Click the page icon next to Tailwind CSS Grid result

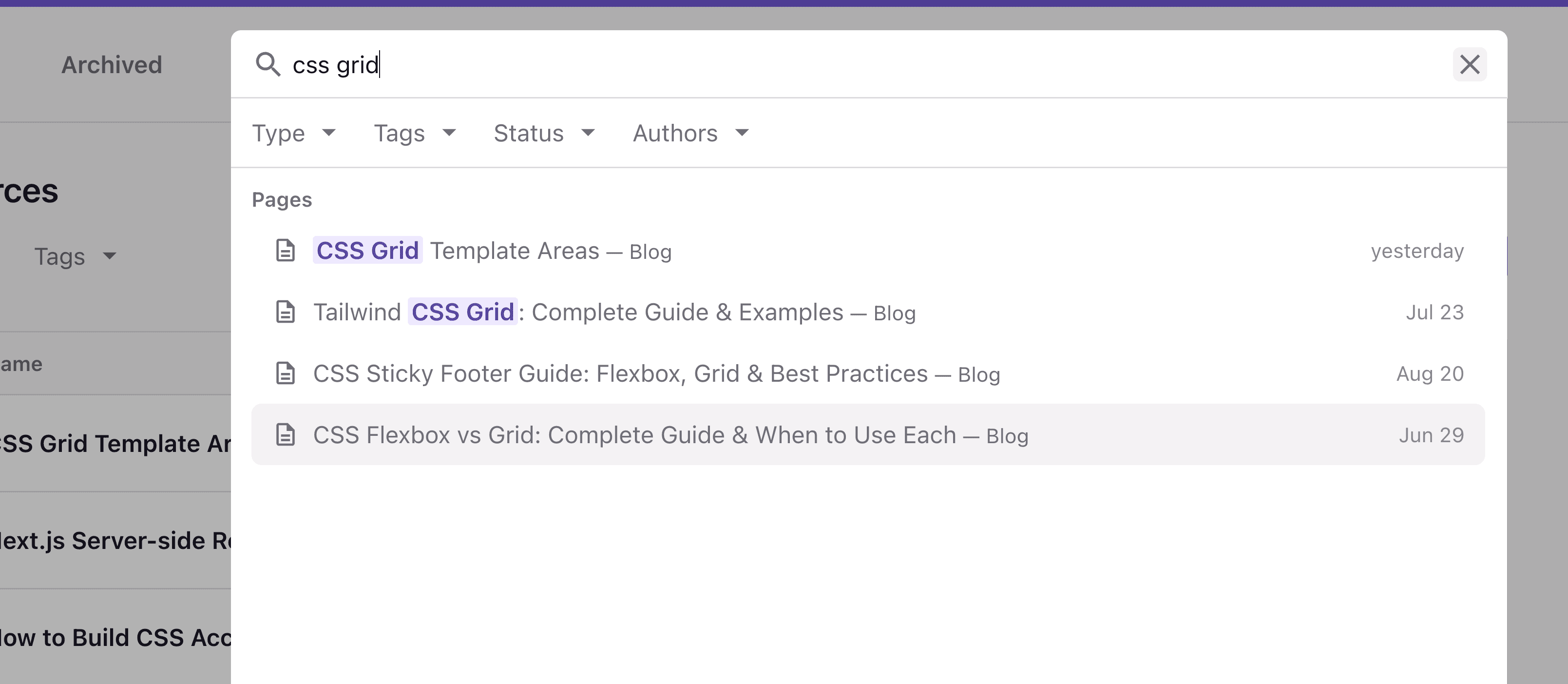tap(286, 313)
